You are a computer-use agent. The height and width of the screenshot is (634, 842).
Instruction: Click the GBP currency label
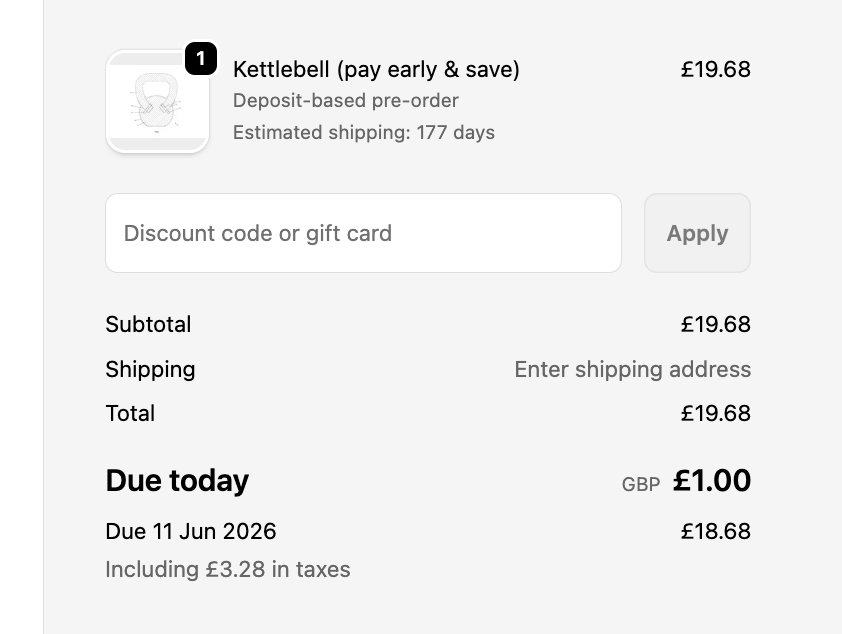pyautogui.click(x=641, y=485)
